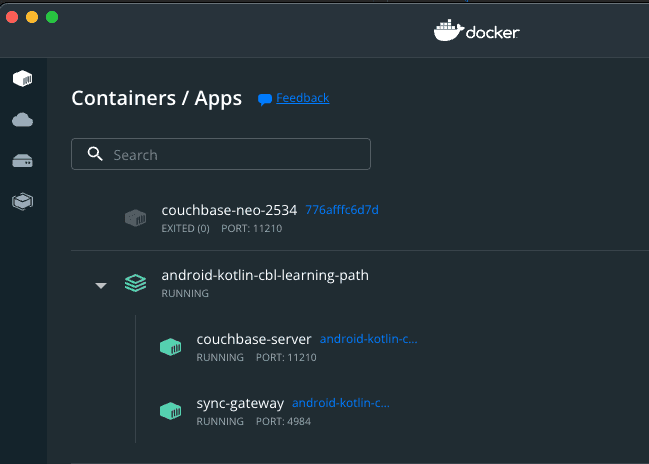Click the grey couchbase-neo-2534 container icon
This screenshot has height=464, width=649.
coord(136,218)
